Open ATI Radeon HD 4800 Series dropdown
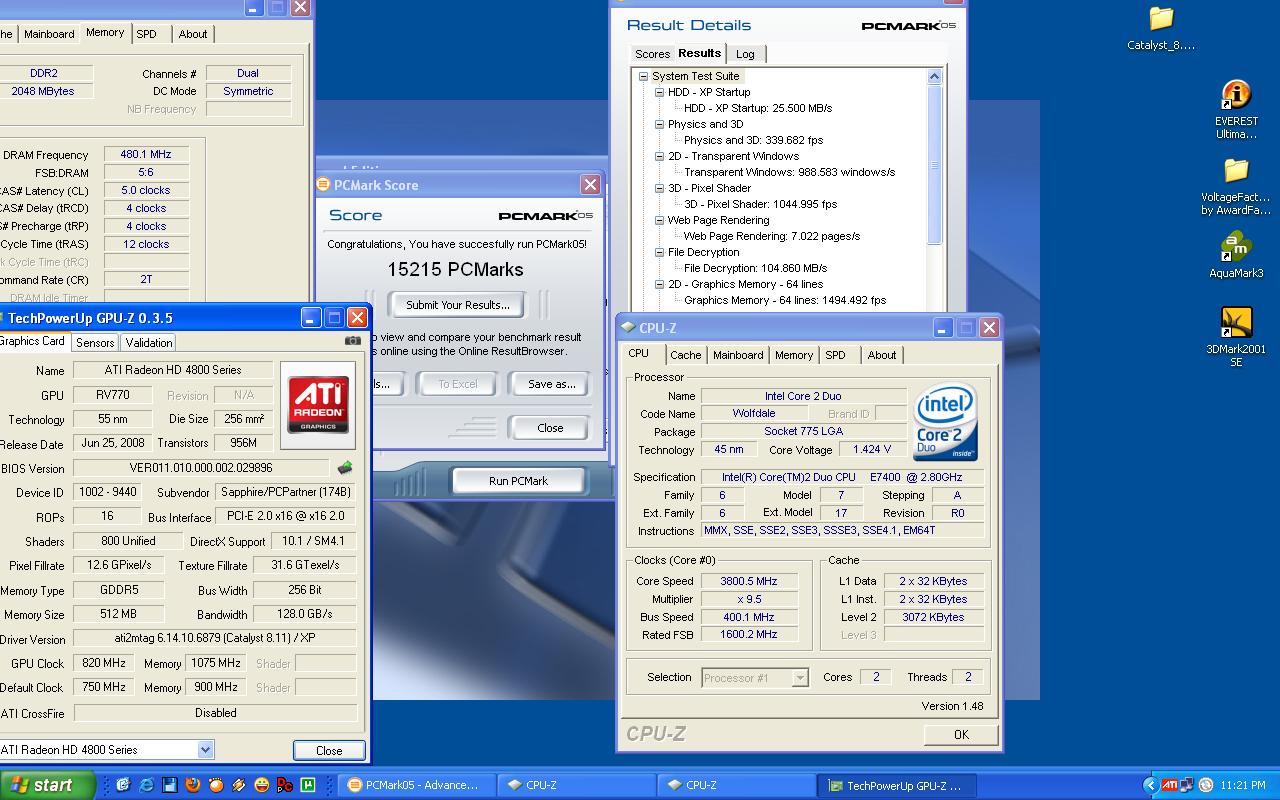This screenshot has width=1280, height=800. (x=205, y=749)
